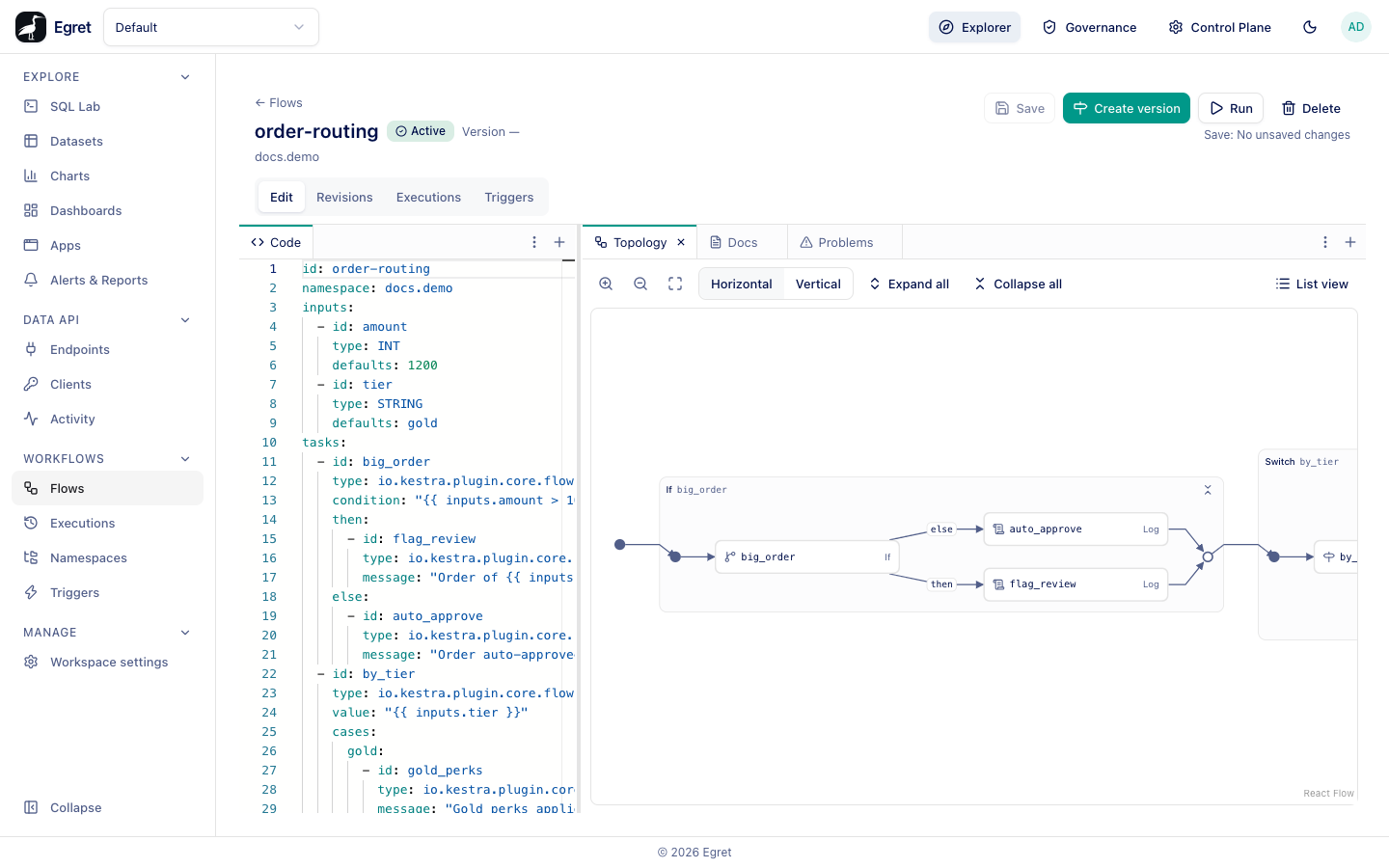Image resolution: width=1389 pixels, height=868 pixels.
Task: Open the Default workspace dropdown
Action: point(211,27)
